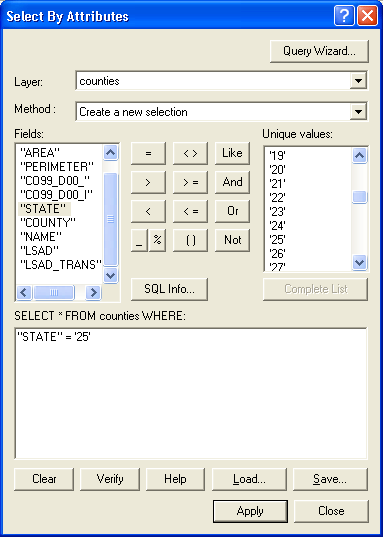Choose unique value '22'
383x537 pixels.
tap(277, 198)
